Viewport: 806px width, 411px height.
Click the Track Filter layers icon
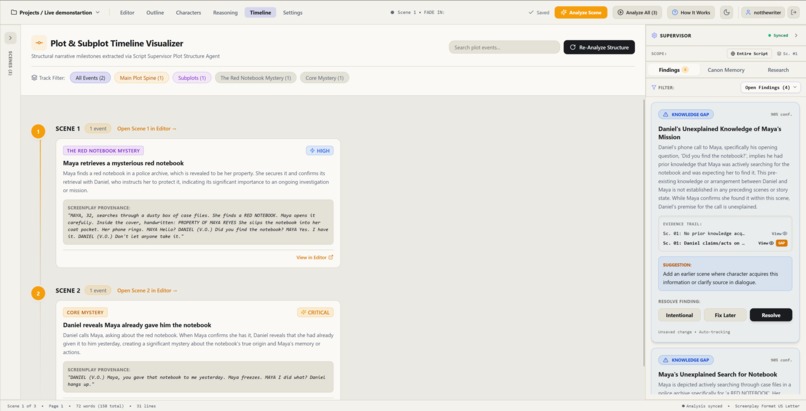(x=34, y=78)
